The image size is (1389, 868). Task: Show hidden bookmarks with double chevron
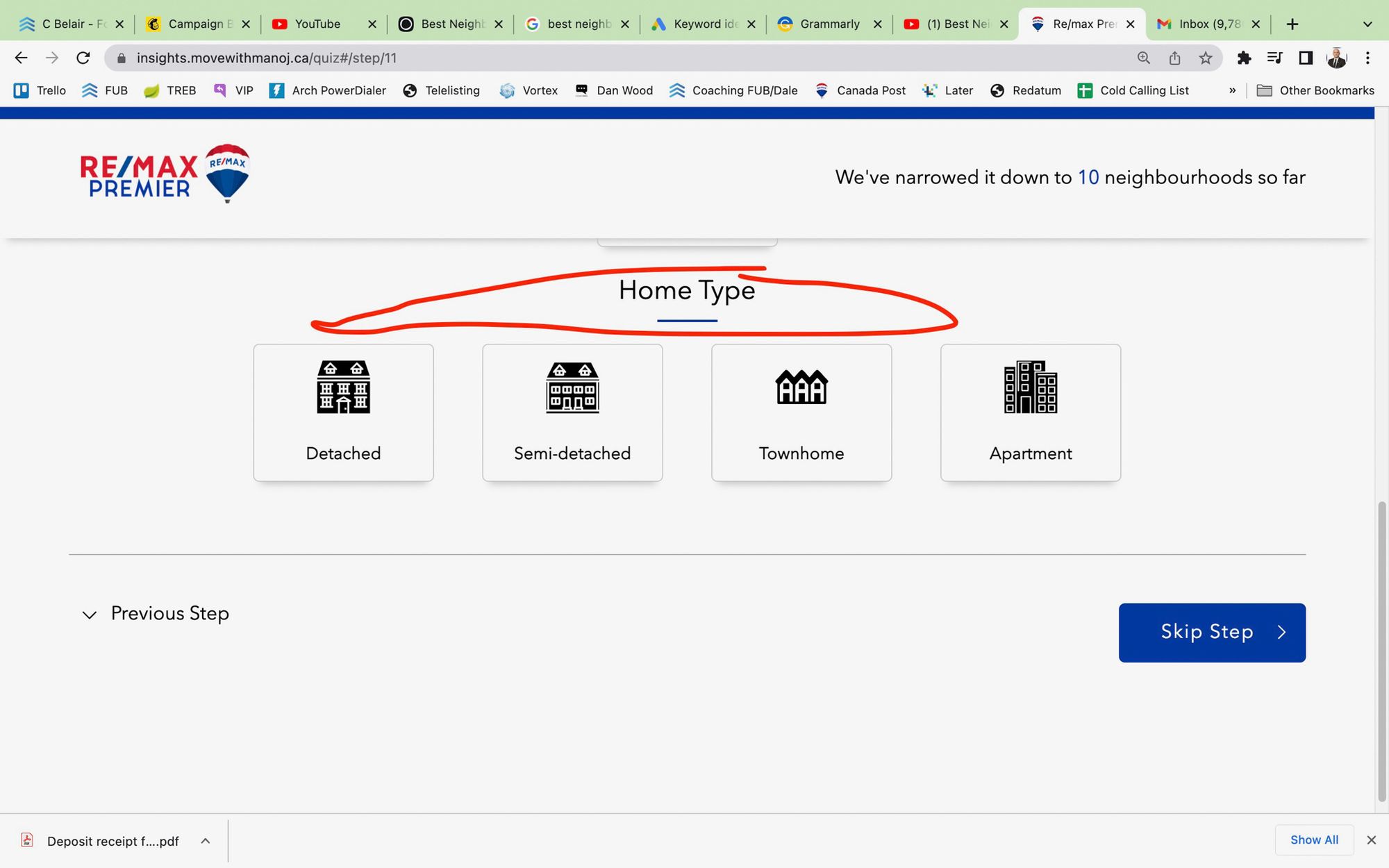pos(1232,90)
